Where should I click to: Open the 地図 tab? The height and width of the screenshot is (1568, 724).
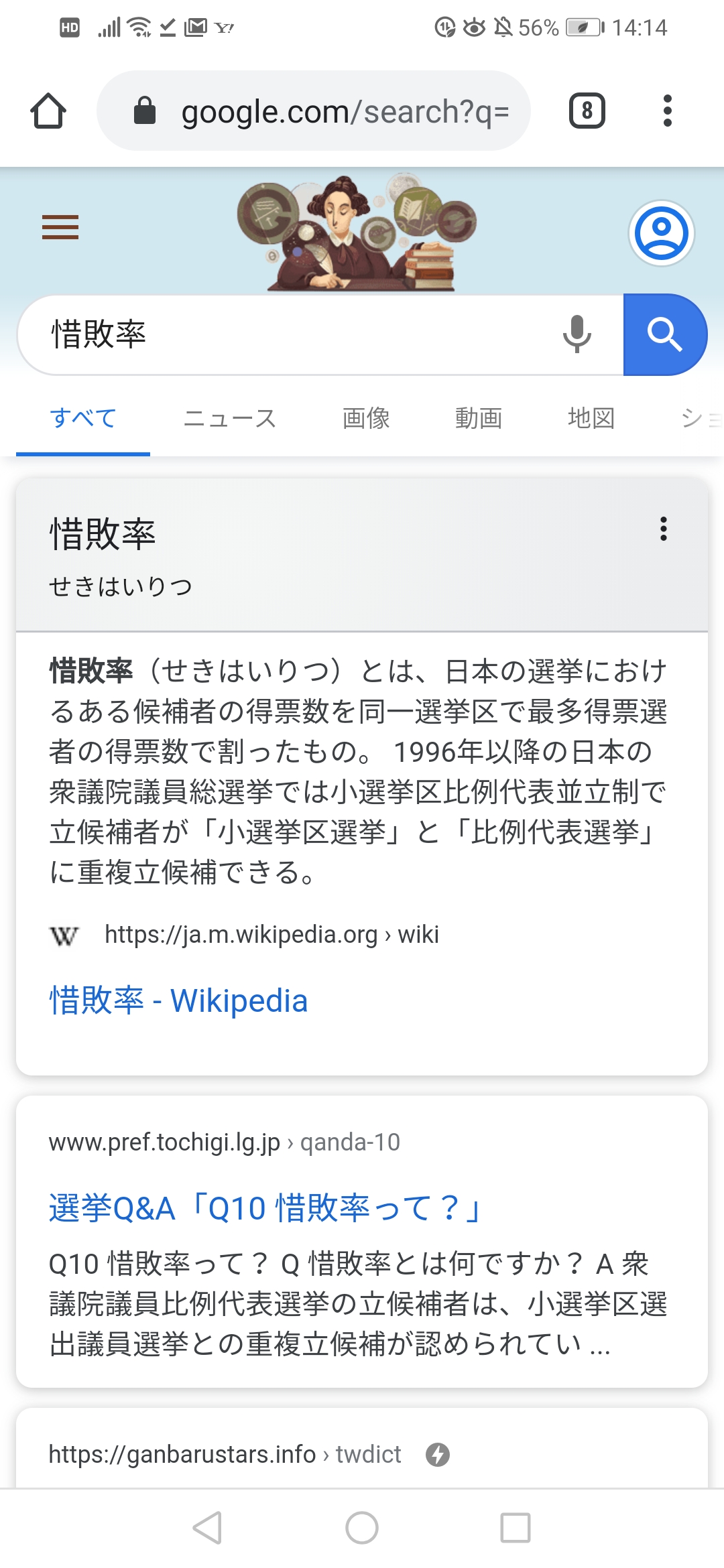pos(591,418)
